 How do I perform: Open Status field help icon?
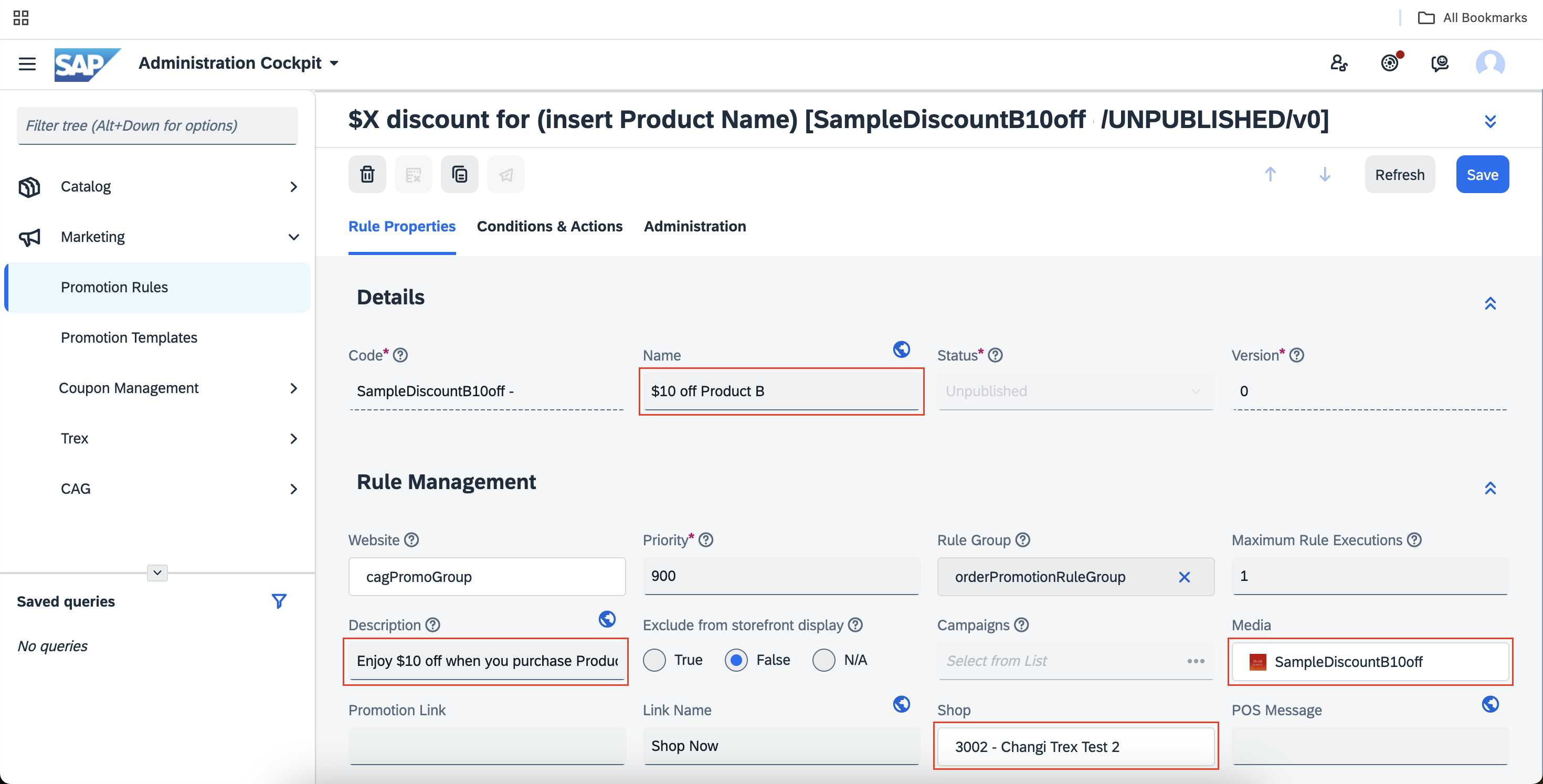tap(995, 355)
